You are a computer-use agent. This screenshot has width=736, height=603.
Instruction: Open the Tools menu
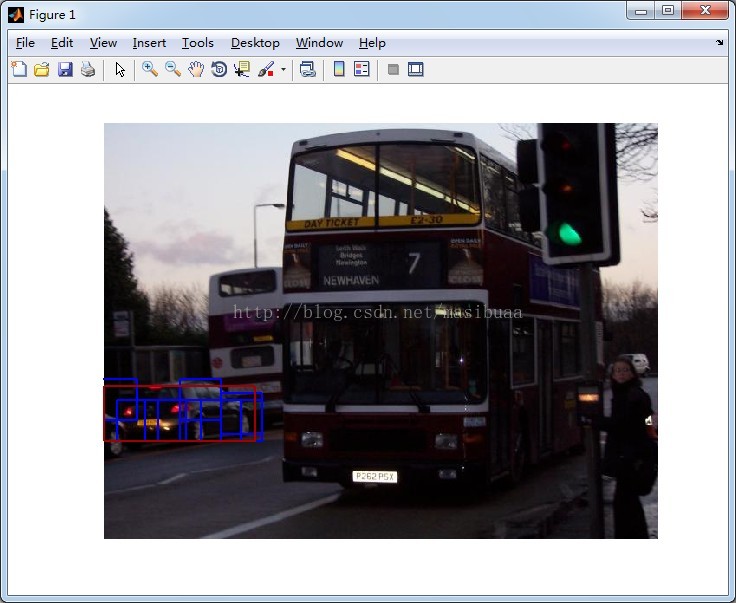(x=198, y=43)
